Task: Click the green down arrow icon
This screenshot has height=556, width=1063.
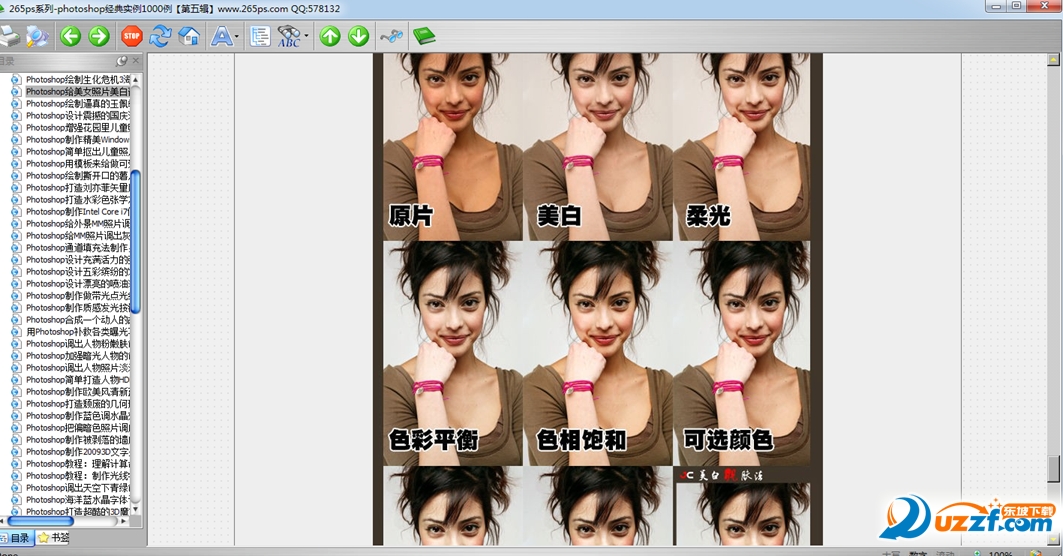Action: [358, 37]
